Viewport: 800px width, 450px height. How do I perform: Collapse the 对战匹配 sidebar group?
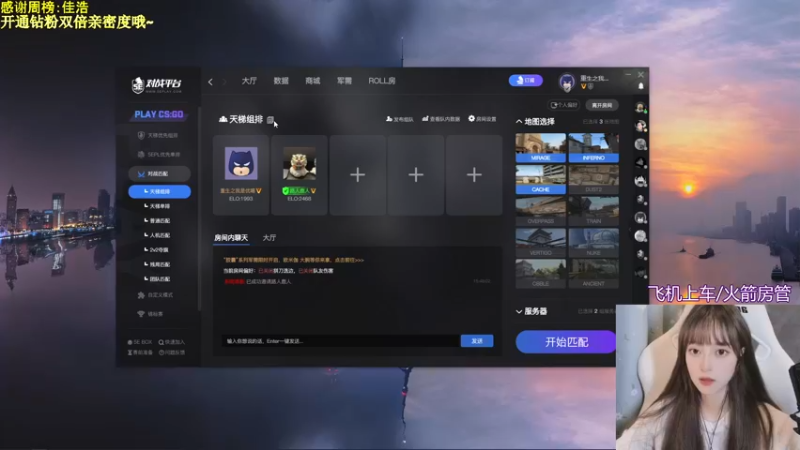pyautogui.click(x=159, y=174)
